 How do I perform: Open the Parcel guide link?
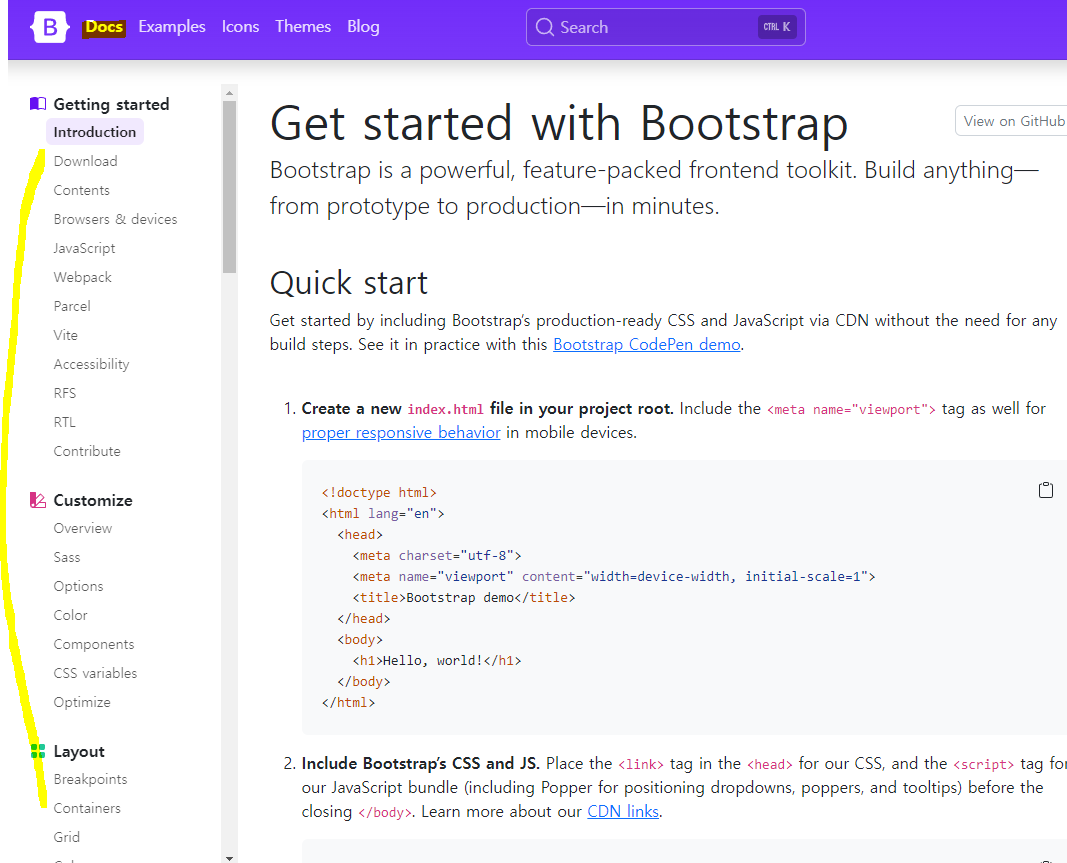[x=72, y=306]
